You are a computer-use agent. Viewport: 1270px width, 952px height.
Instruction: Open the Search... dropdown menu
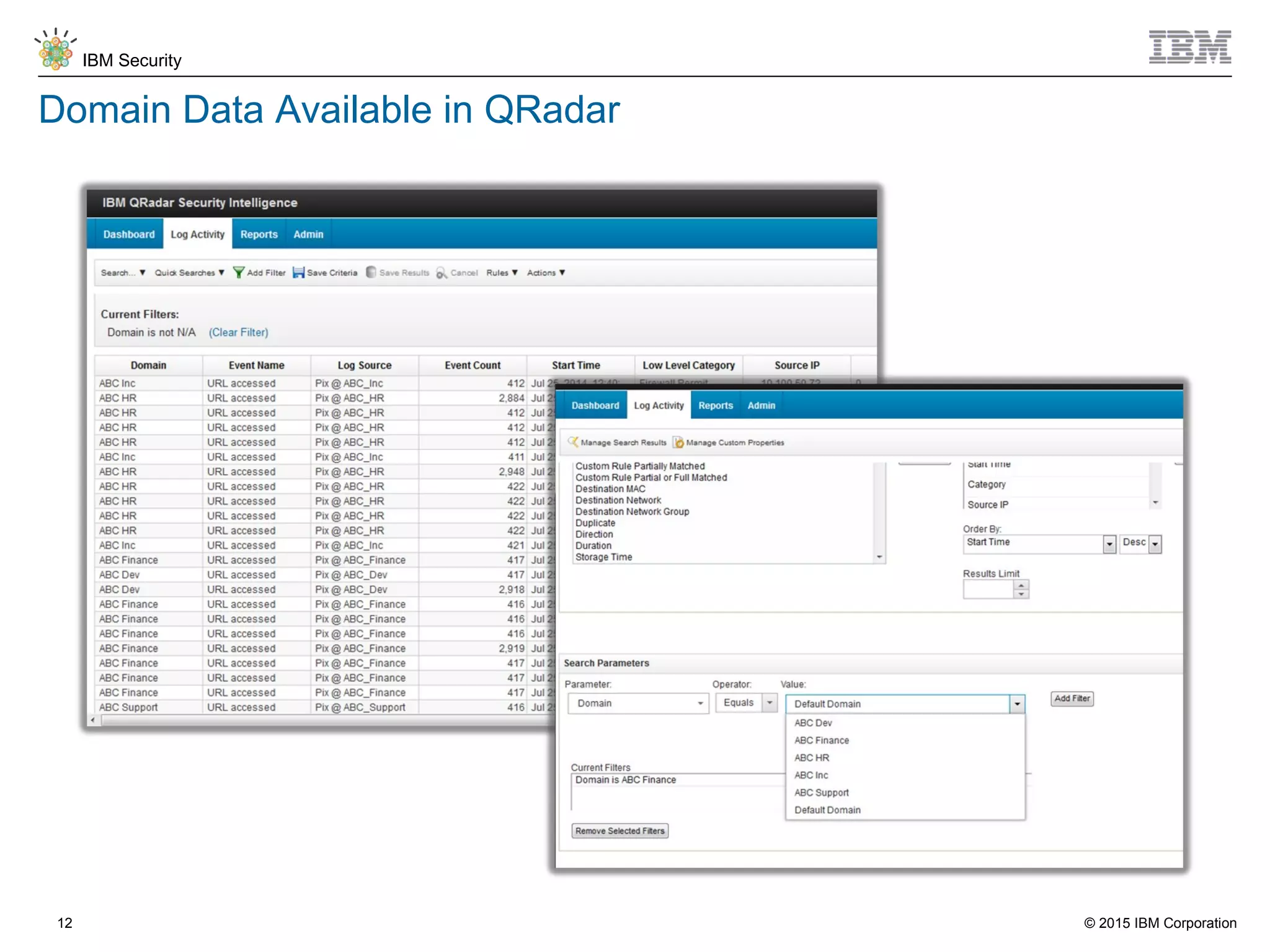coord(123,273)
